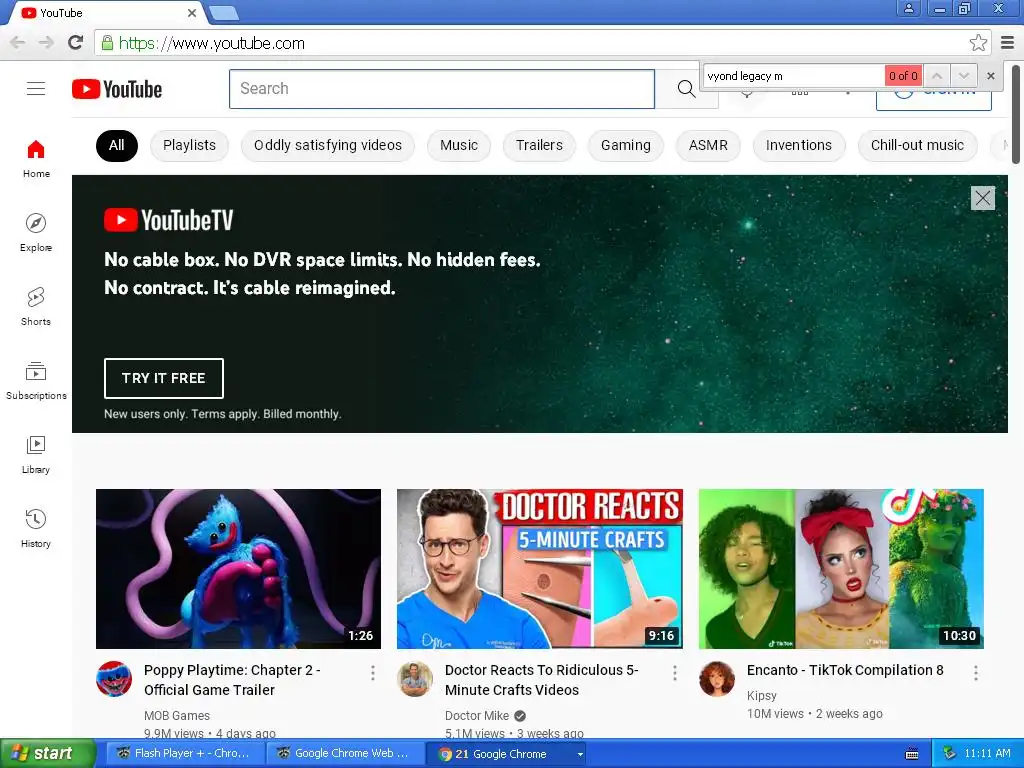Image resolution: width=1024 pixels, height=768 pixels.
Task: Click the Chrome address bar URL
Action: (x=212, y=43)
